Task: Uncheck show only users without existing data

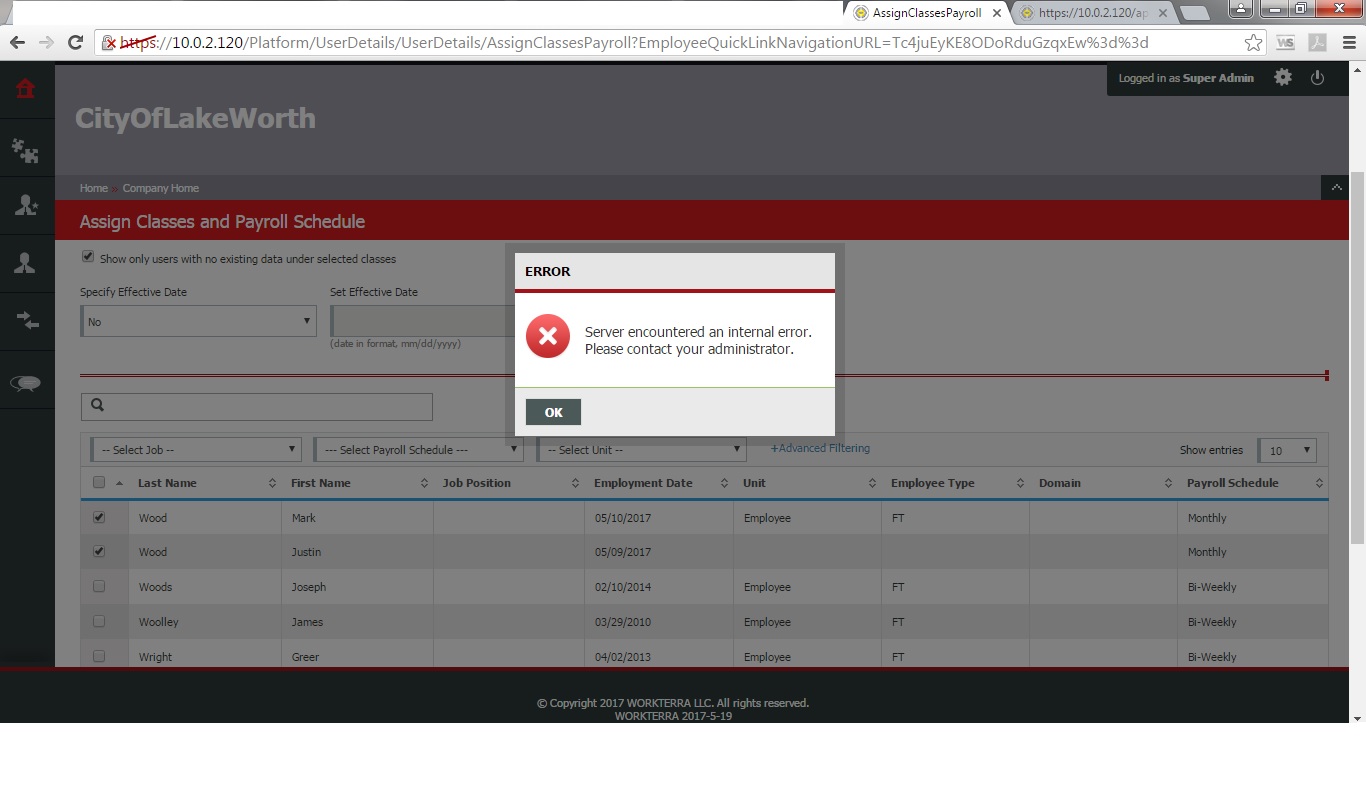Action: pyautogui.click(x=88, y=257)
